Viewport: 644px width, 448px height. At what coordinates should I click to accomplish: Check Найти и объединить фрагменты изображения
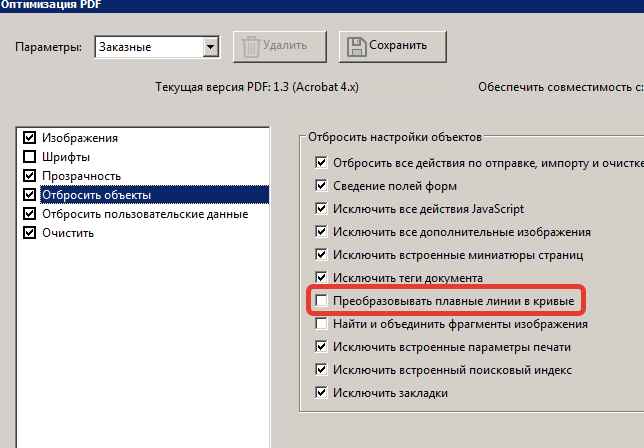click(321, 324)
